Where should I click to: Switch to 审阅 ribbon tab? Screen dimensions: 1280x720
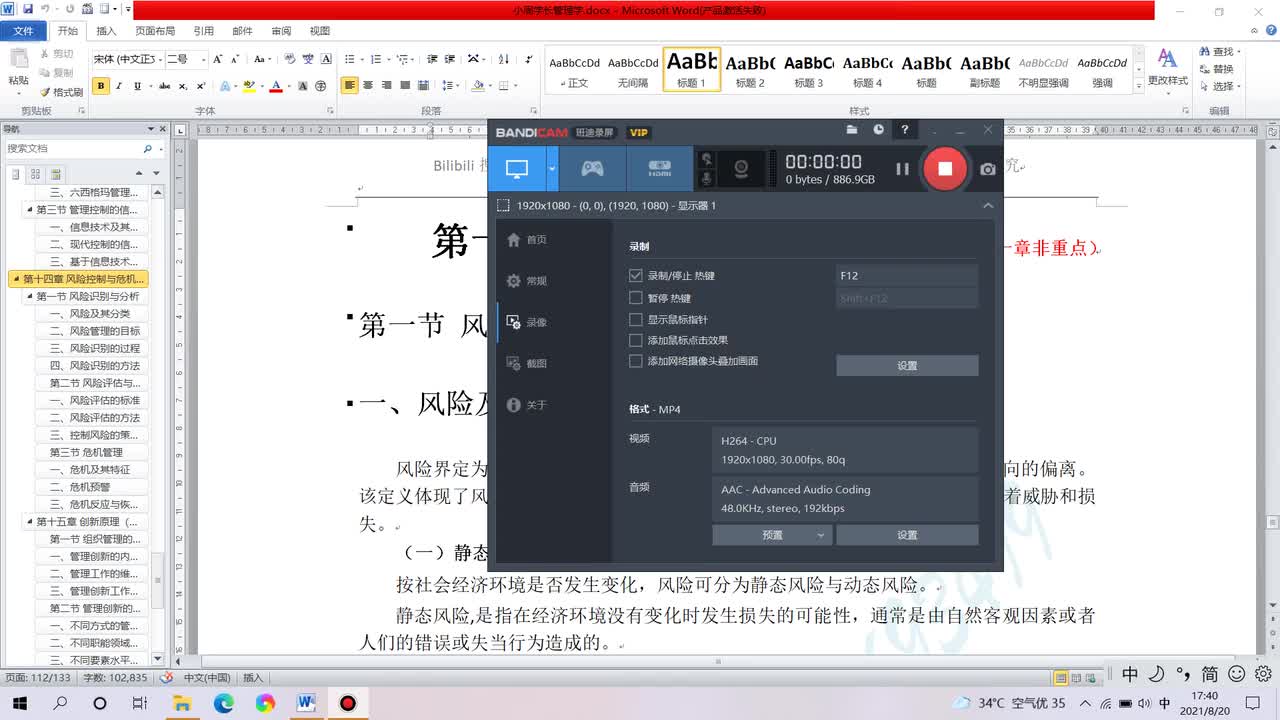(281, 31)
